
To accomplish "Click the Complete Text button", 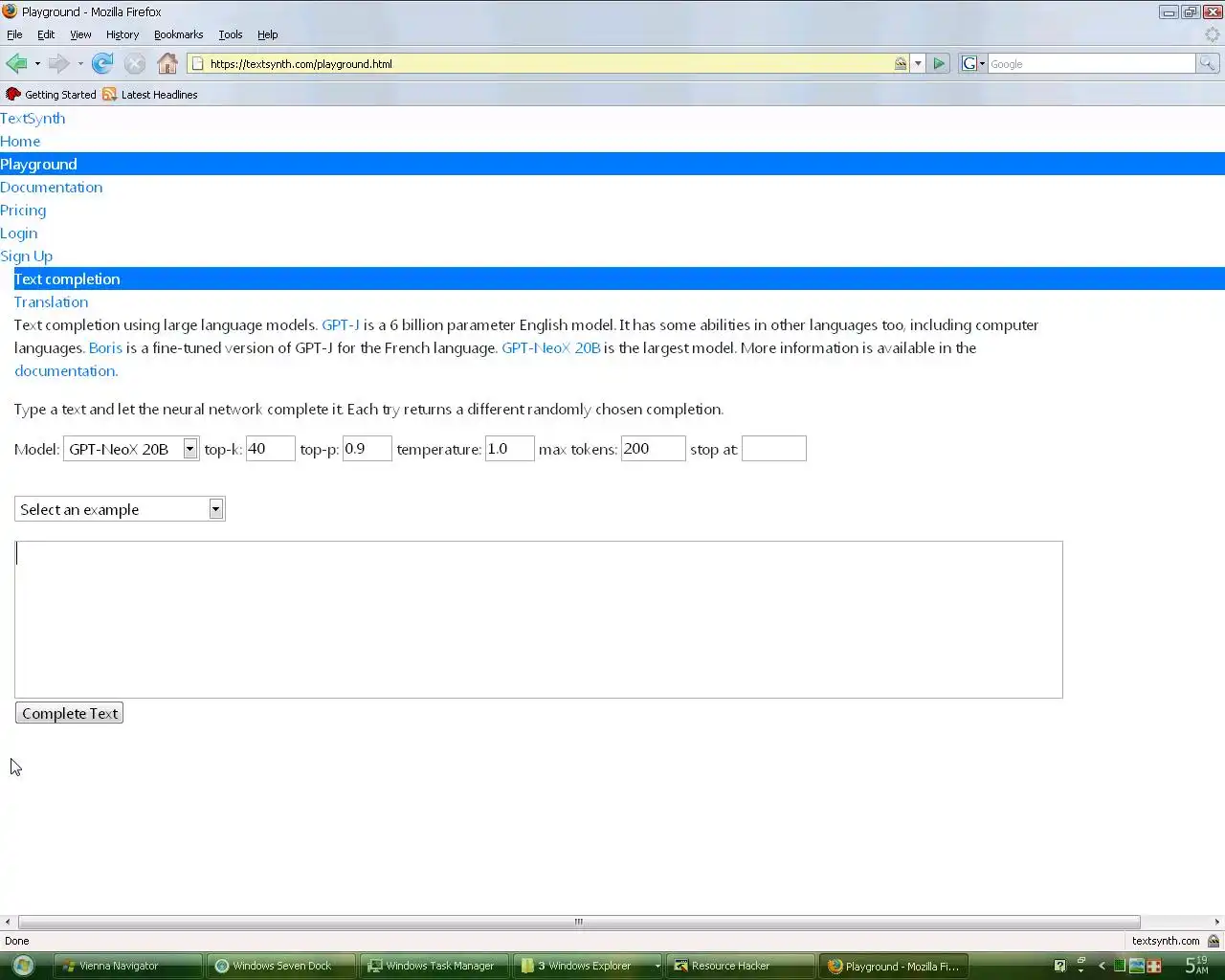I will pos(69,713).
